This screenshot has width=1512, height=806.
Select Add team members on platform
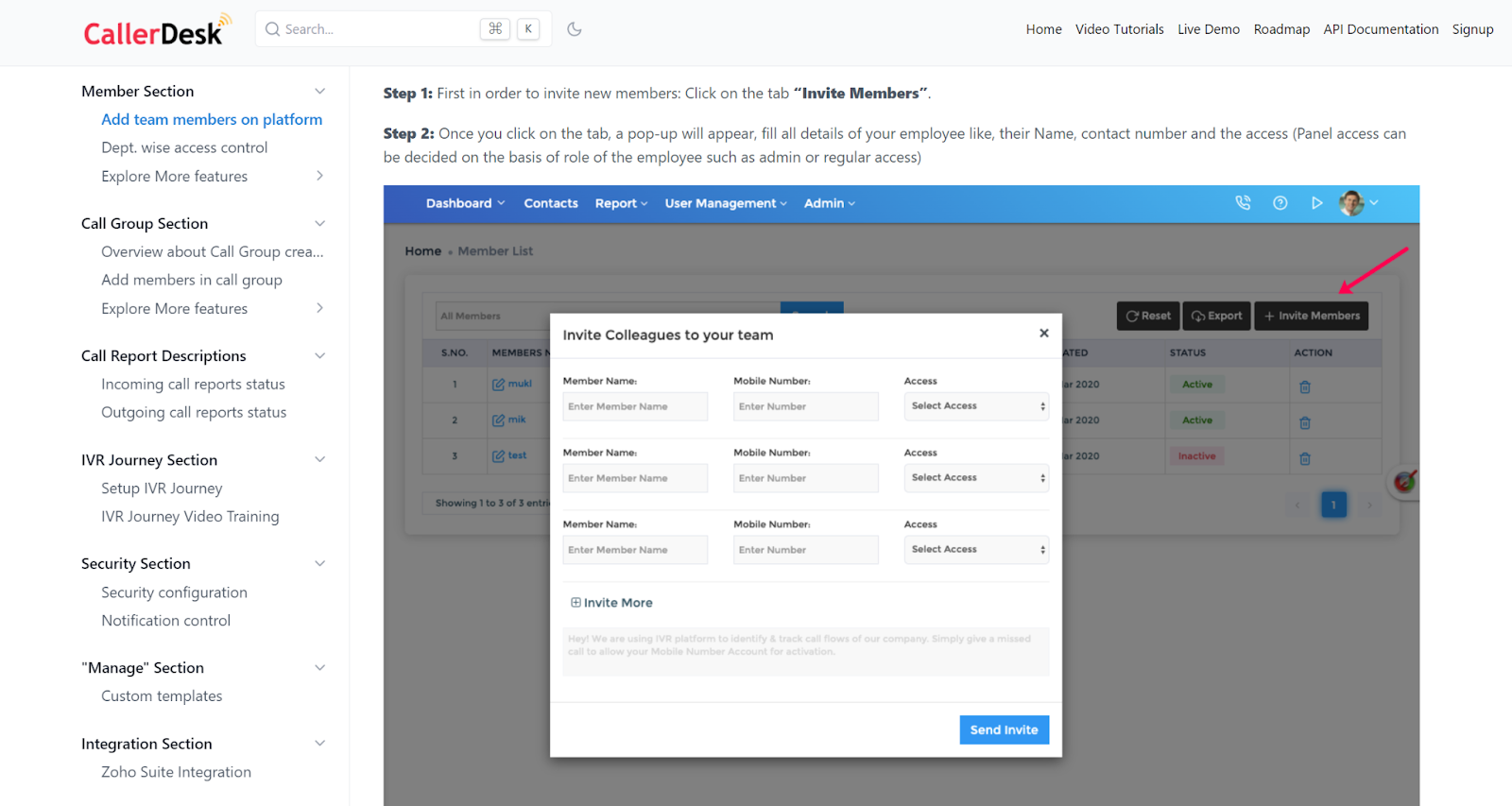212,119
